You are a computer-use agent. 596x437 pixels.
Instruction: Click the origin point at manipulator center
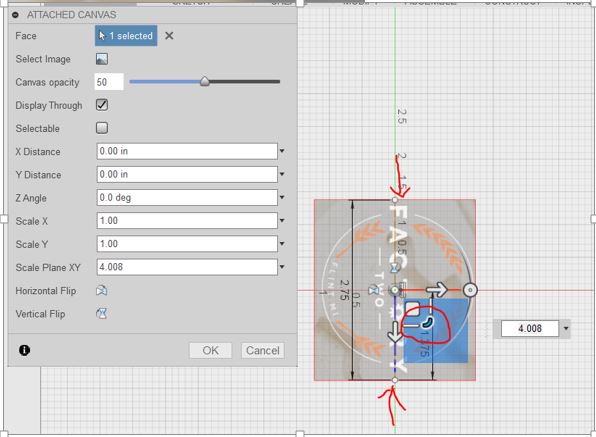pyautogui.click(x=395, y=290)
